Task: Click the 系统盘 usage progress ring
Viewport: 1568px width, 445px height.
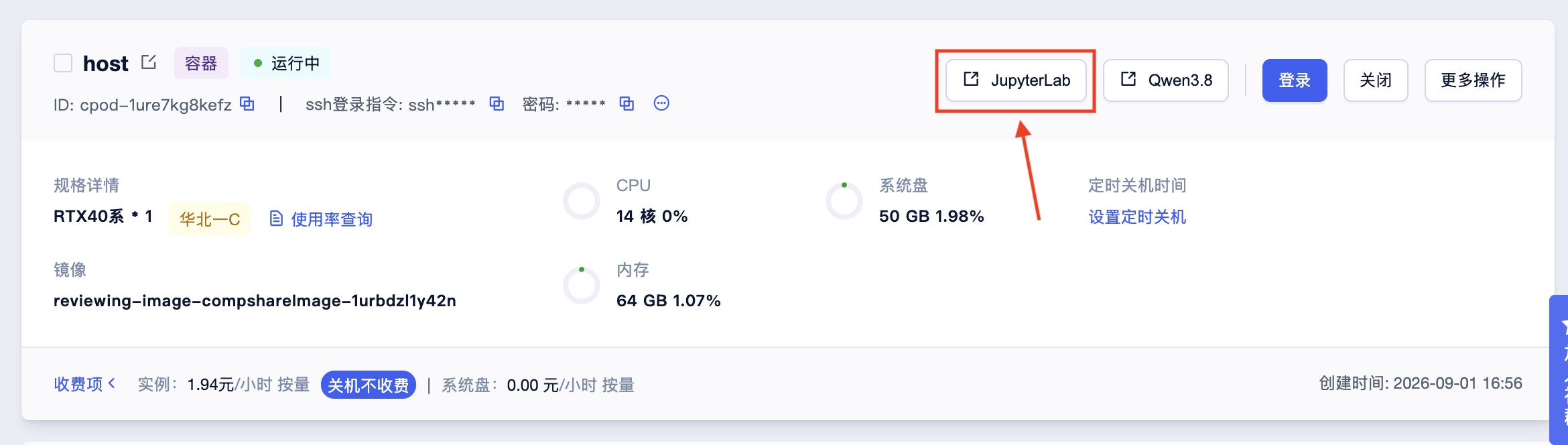Action: tap(844, 201)
